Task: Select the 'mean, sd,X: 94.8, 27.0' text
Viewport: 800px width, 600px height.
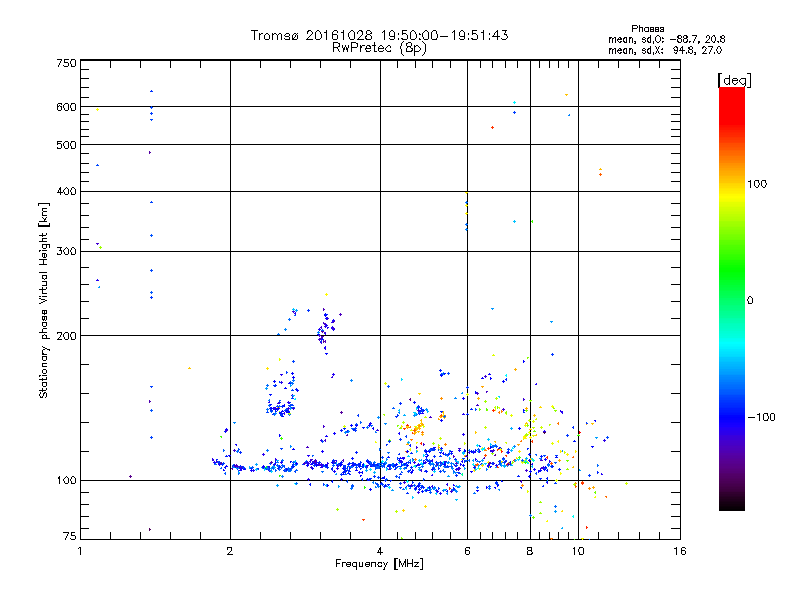Action: [x=665, y=50]
